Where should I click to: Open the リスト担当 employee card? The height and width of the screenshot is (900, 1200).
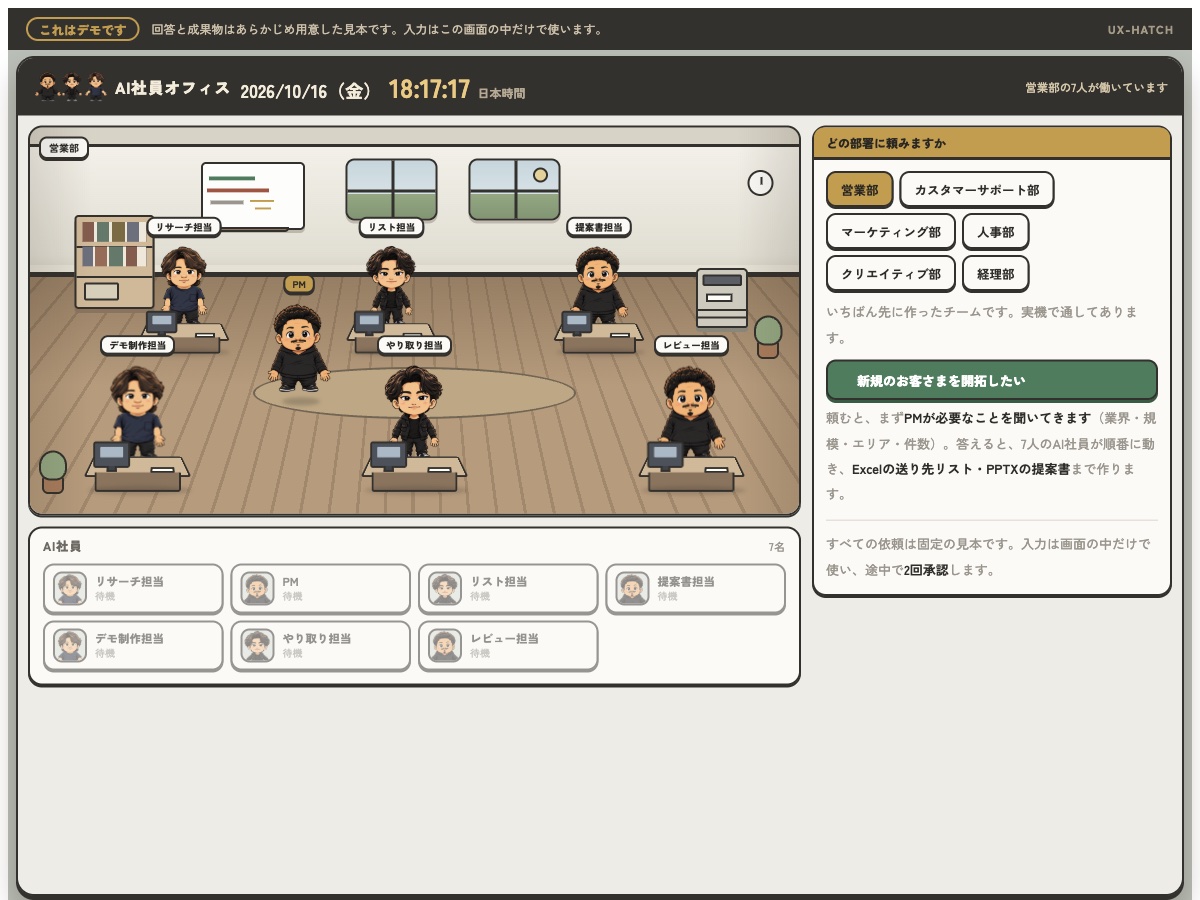coord(508,589)
